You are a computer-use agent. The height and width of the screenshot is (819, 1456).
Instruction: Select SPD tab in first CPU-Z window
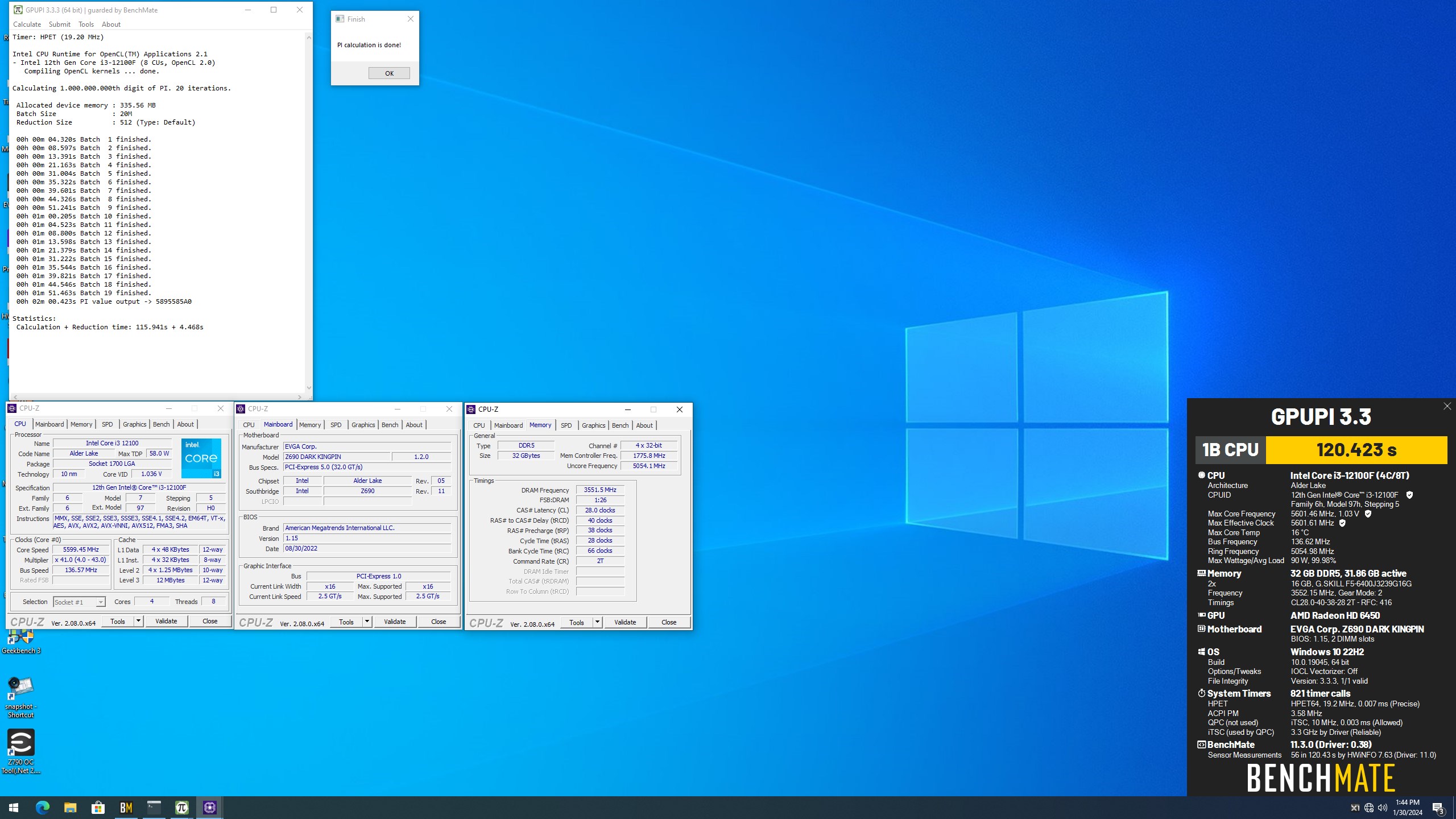tap(107, 424)
